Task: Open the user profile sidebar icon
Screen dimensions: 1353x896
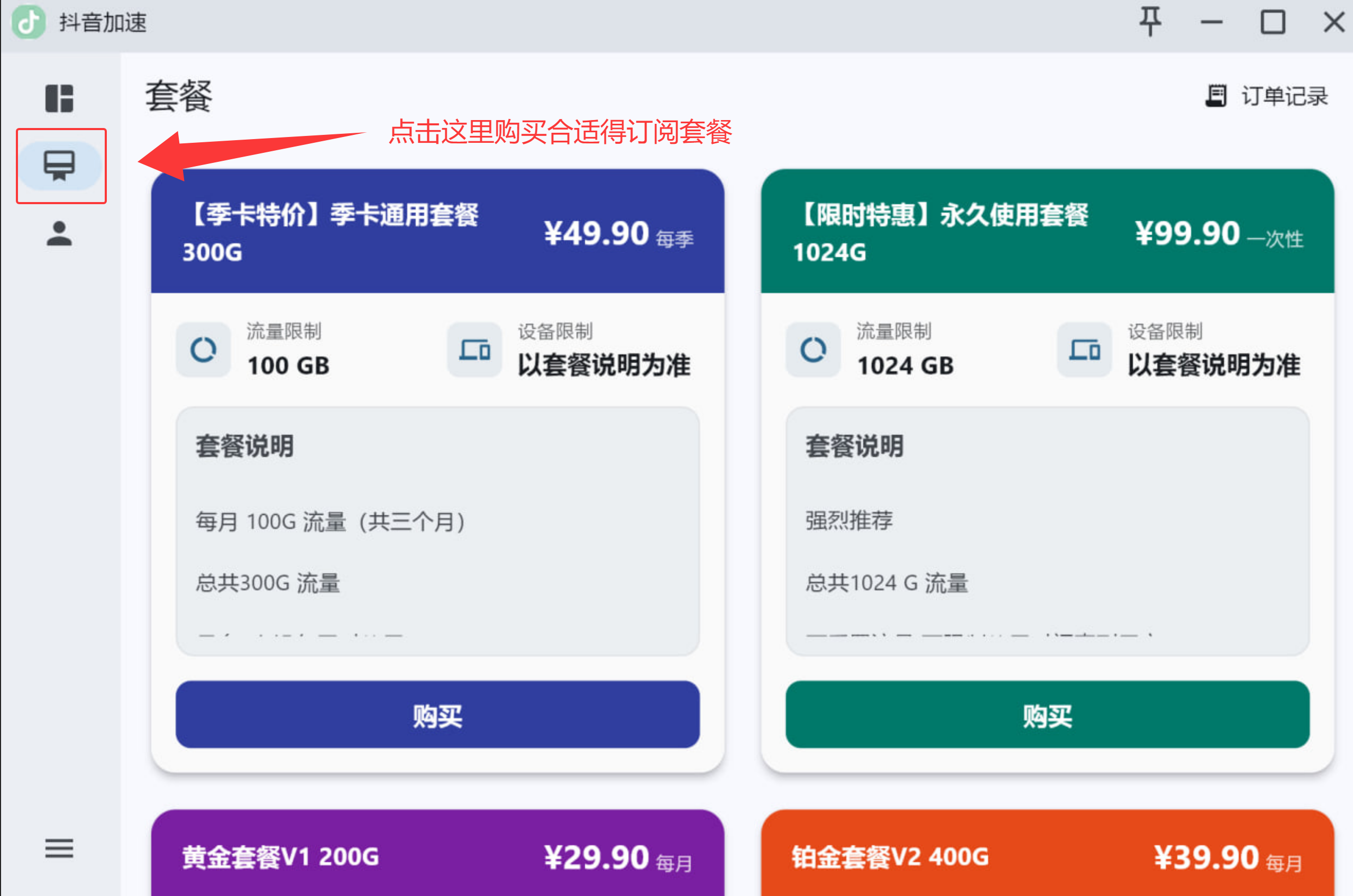Action: 59,234
